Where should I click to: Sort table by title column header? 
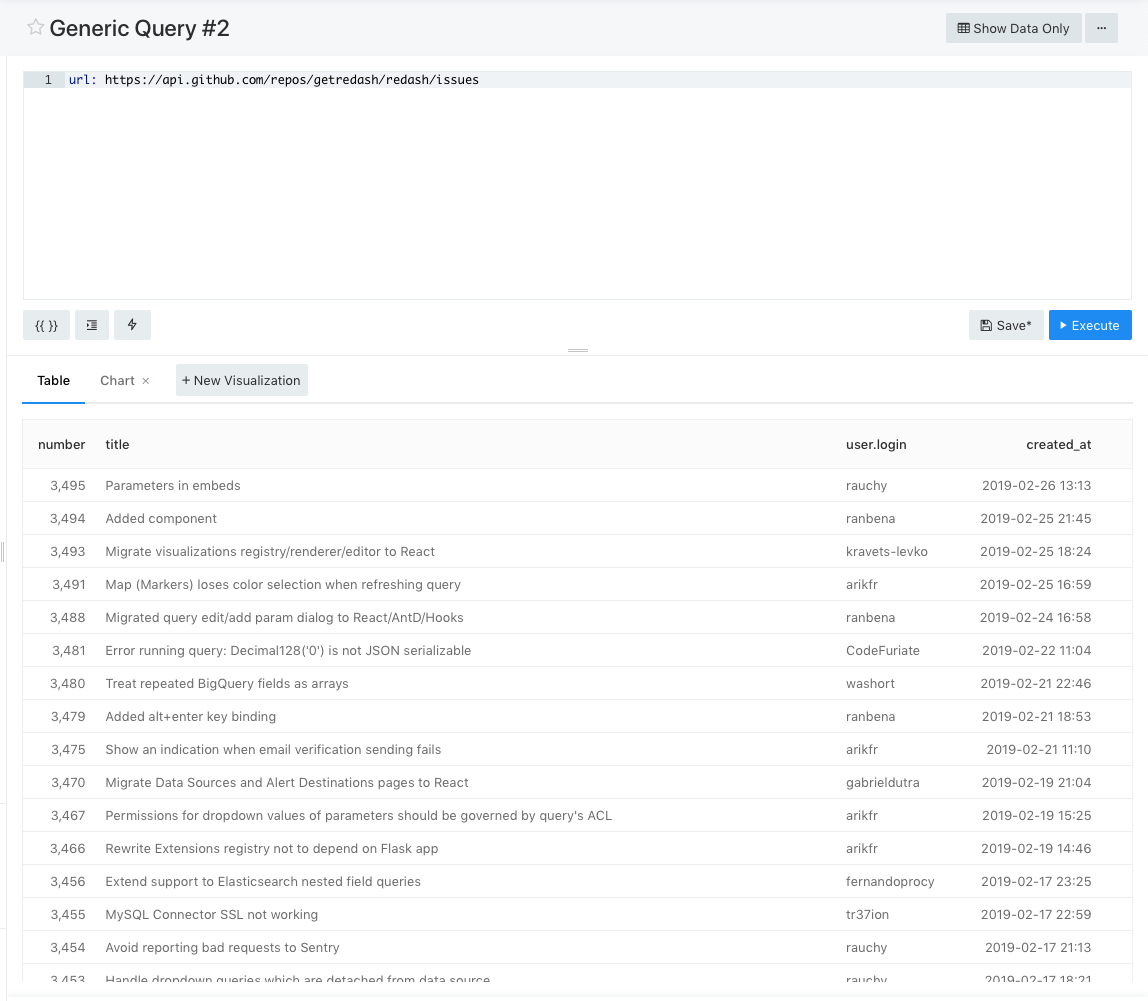point(118,444)
